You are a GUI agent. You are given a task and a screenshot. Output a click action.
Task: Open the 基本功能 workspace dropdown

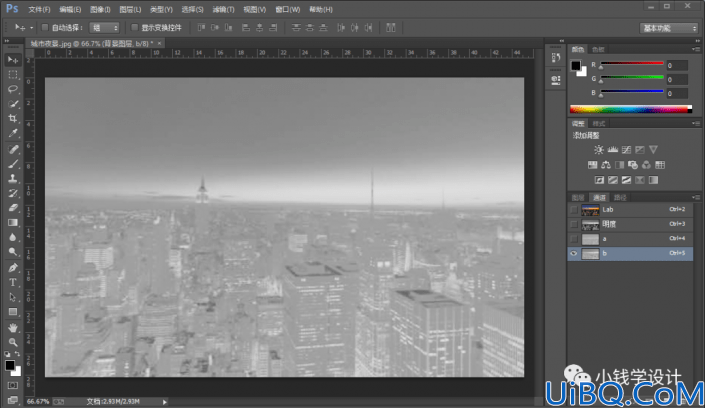click(x=669, y=28)
